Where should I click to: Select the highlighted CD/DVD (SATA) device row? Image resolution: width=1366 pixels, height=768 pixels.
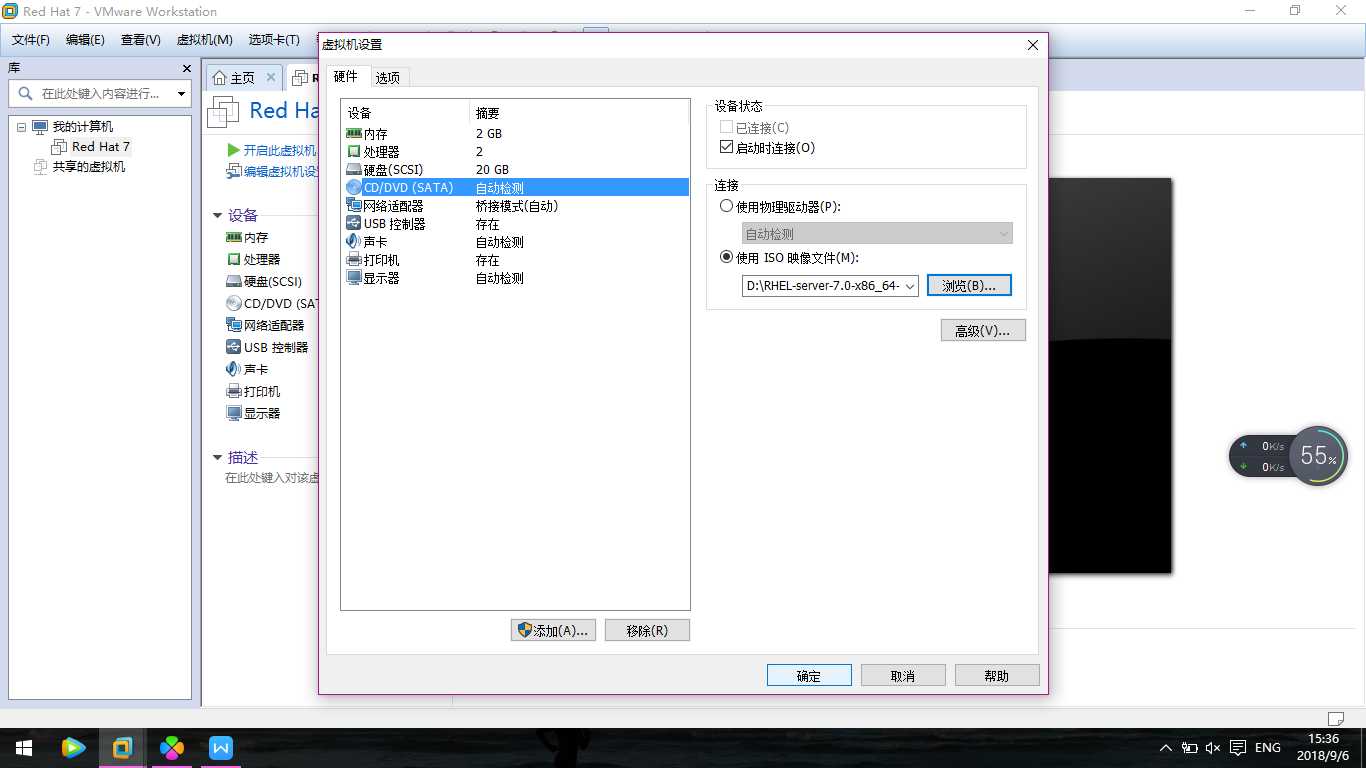click(x=516, y=188)
